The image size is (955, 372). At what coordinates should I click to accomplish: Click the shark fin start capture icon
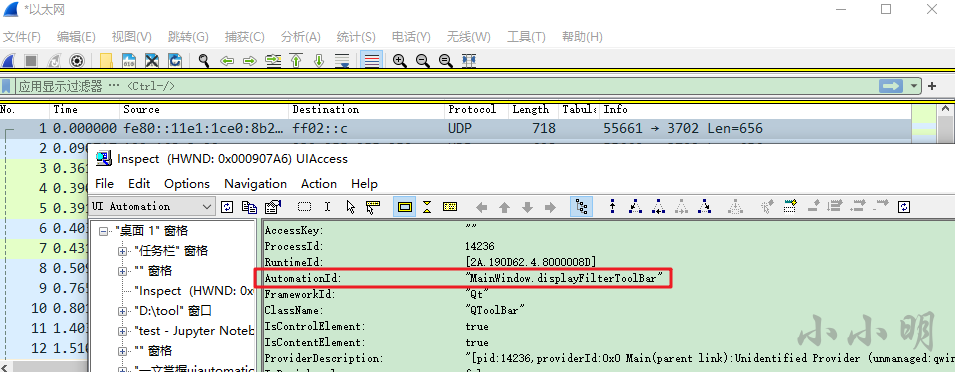(x=9, y=61)
